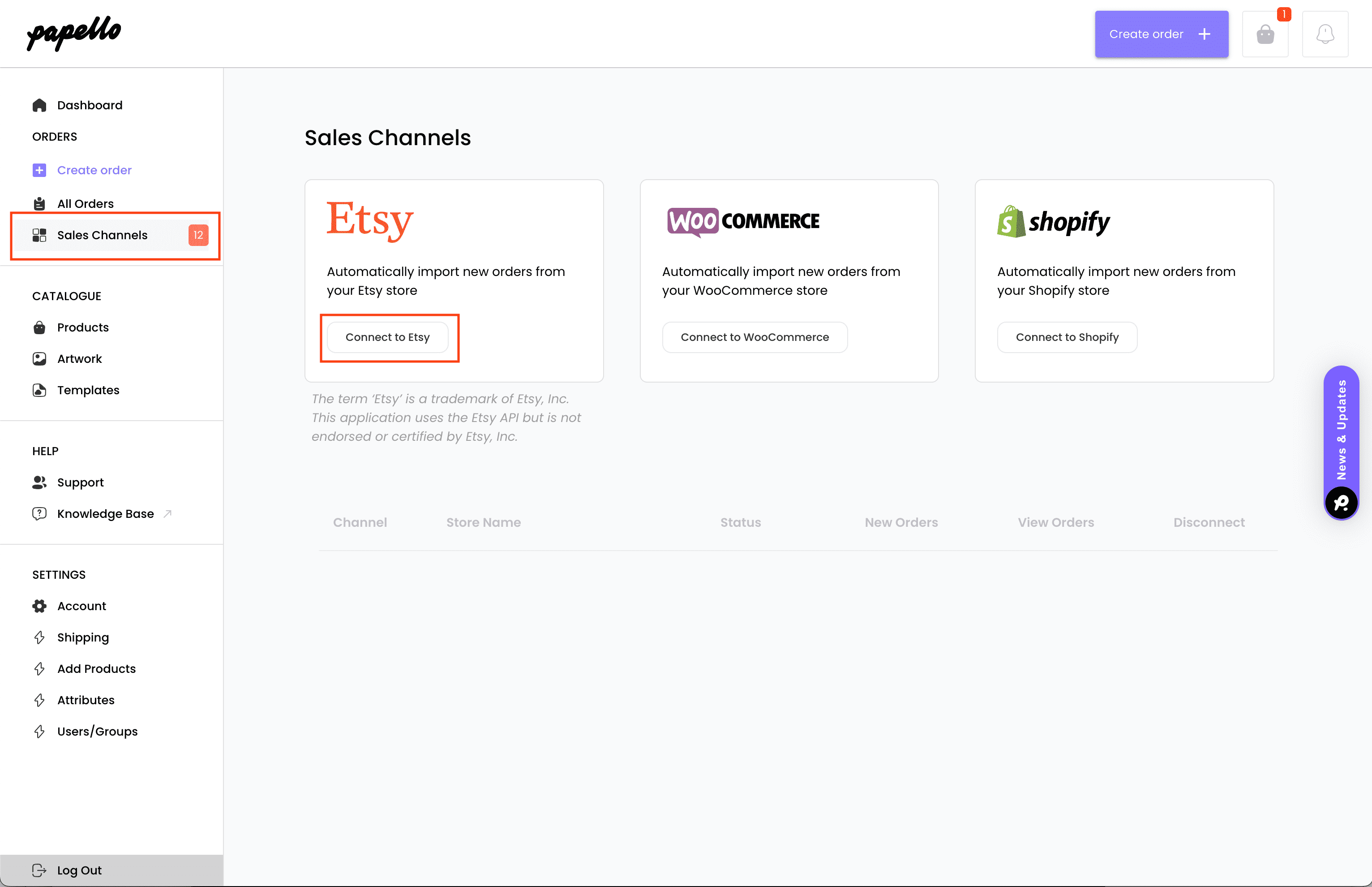Screen dimensions: 1372x887
Task: Click the Store Name column header
Action: coord(484,523)
